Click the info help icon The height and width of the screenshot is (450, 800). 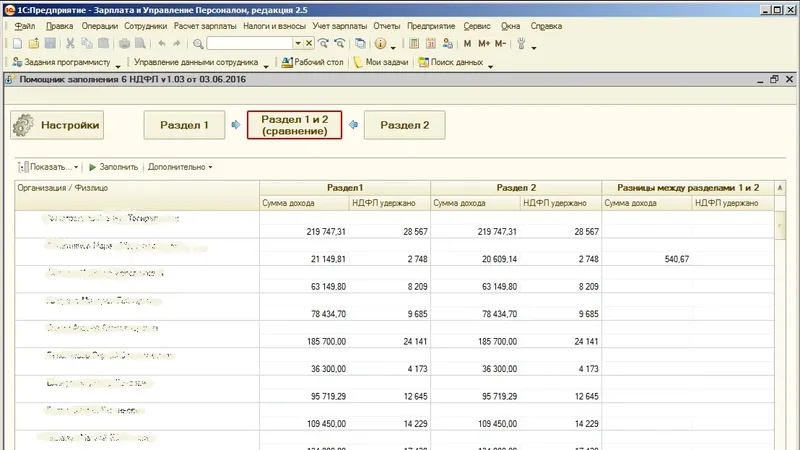pyautogui.click(x=380, y=44)
